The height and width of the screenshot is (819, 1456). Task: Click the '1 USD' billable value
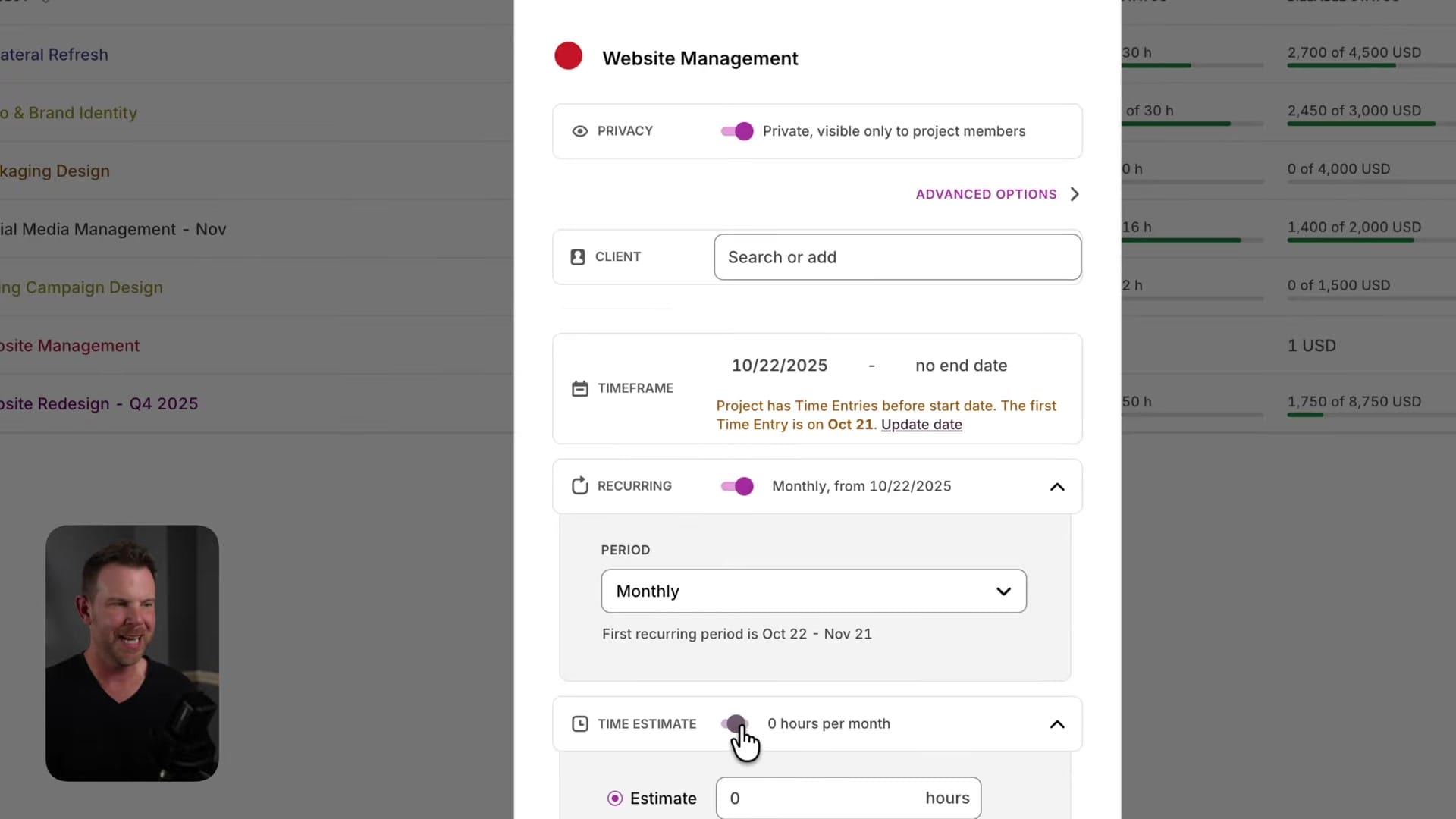click(x=1311, y=346)
